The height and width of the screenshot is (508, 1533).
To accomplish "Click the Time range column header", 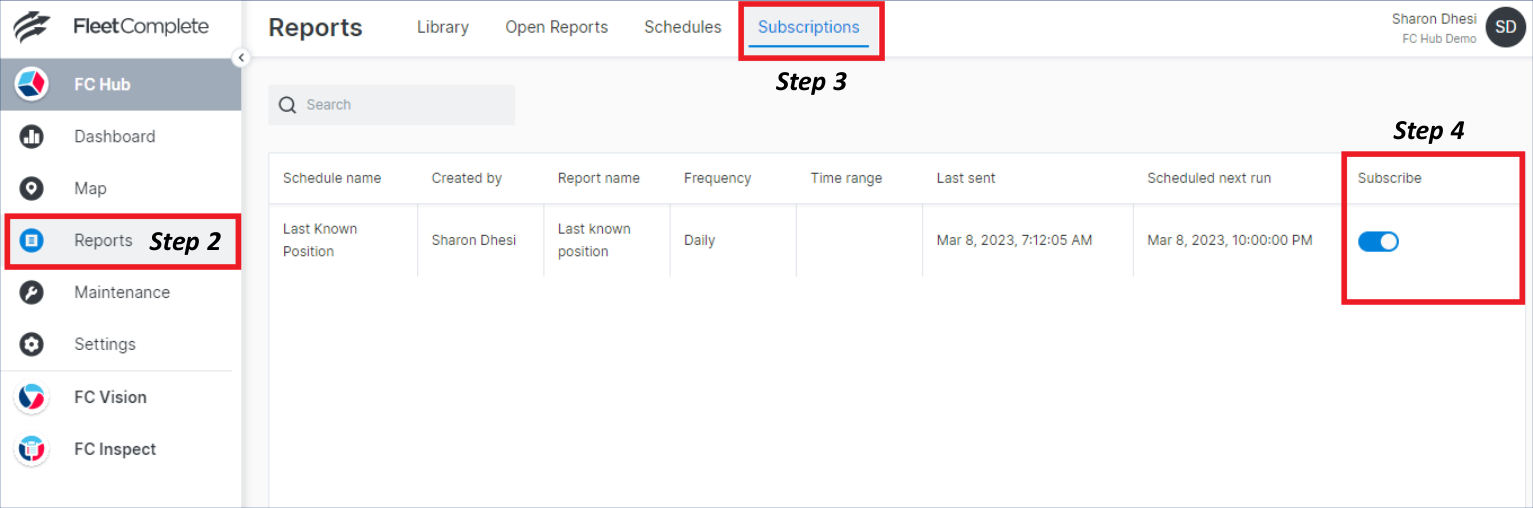I will (846, 178).
